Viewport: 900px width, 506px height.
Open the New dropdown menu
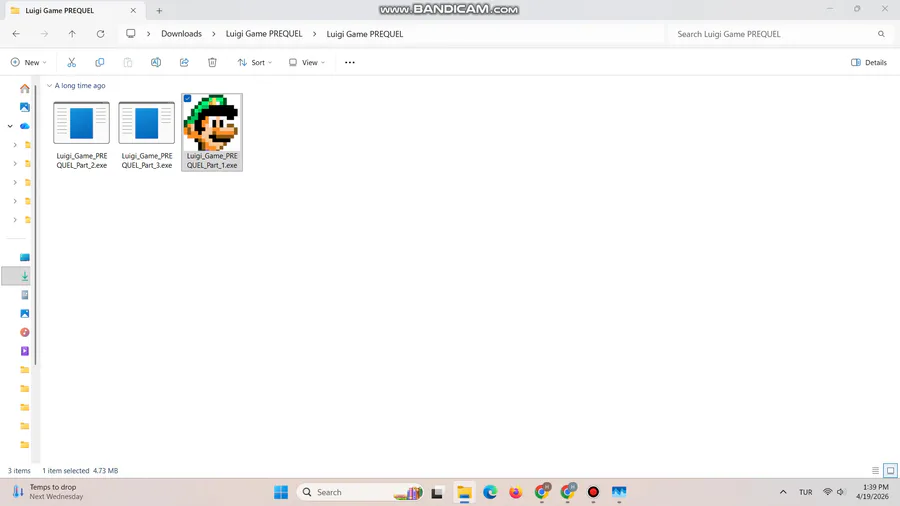point(28,63)
